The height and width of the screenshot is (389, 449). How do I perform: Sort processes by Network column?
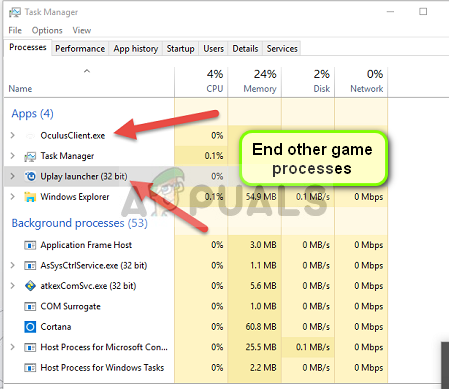(361, 82)
